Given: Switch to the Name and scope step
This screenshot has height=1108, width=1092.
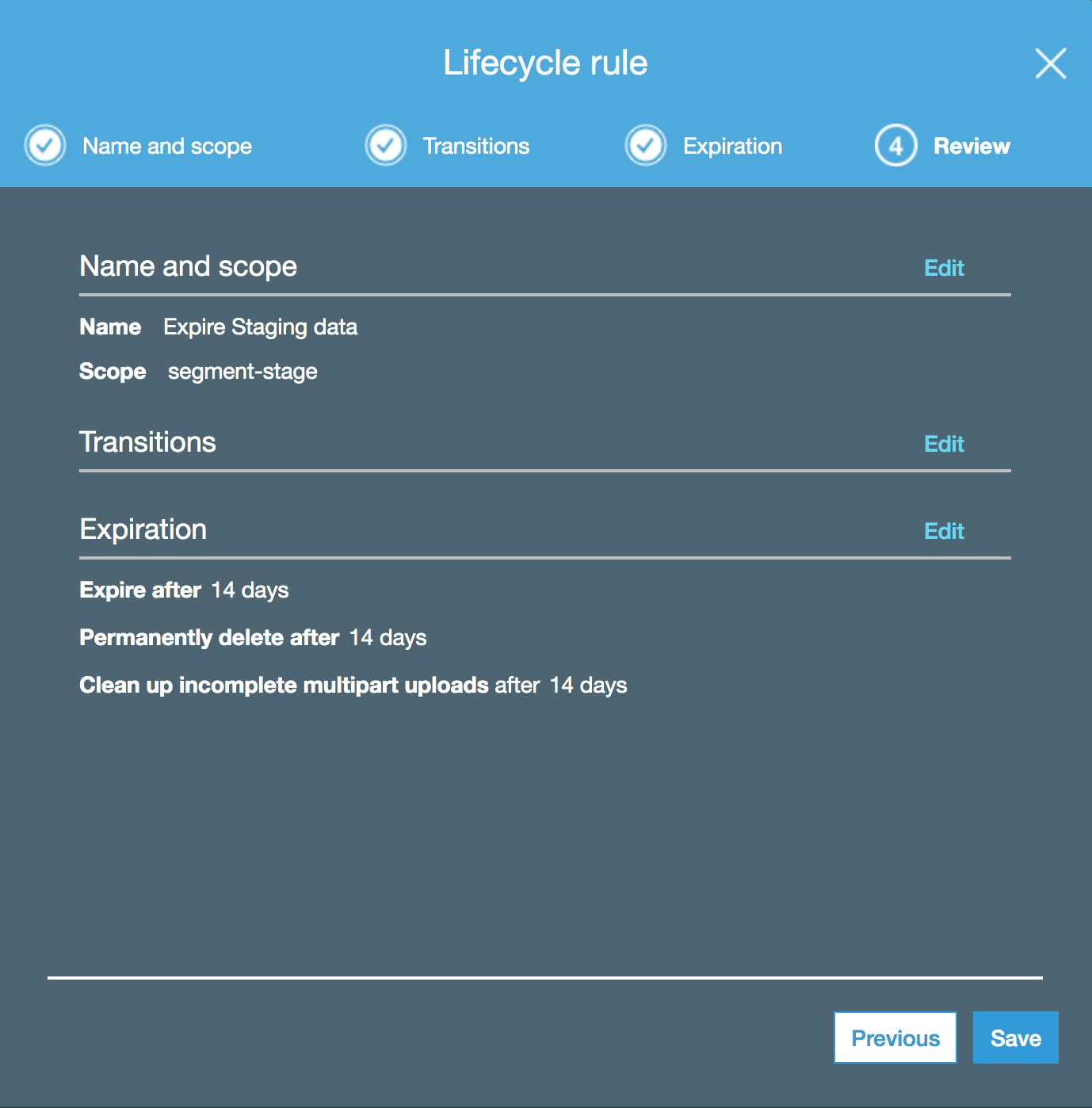Looking at the screenshot, I should 166,145.
